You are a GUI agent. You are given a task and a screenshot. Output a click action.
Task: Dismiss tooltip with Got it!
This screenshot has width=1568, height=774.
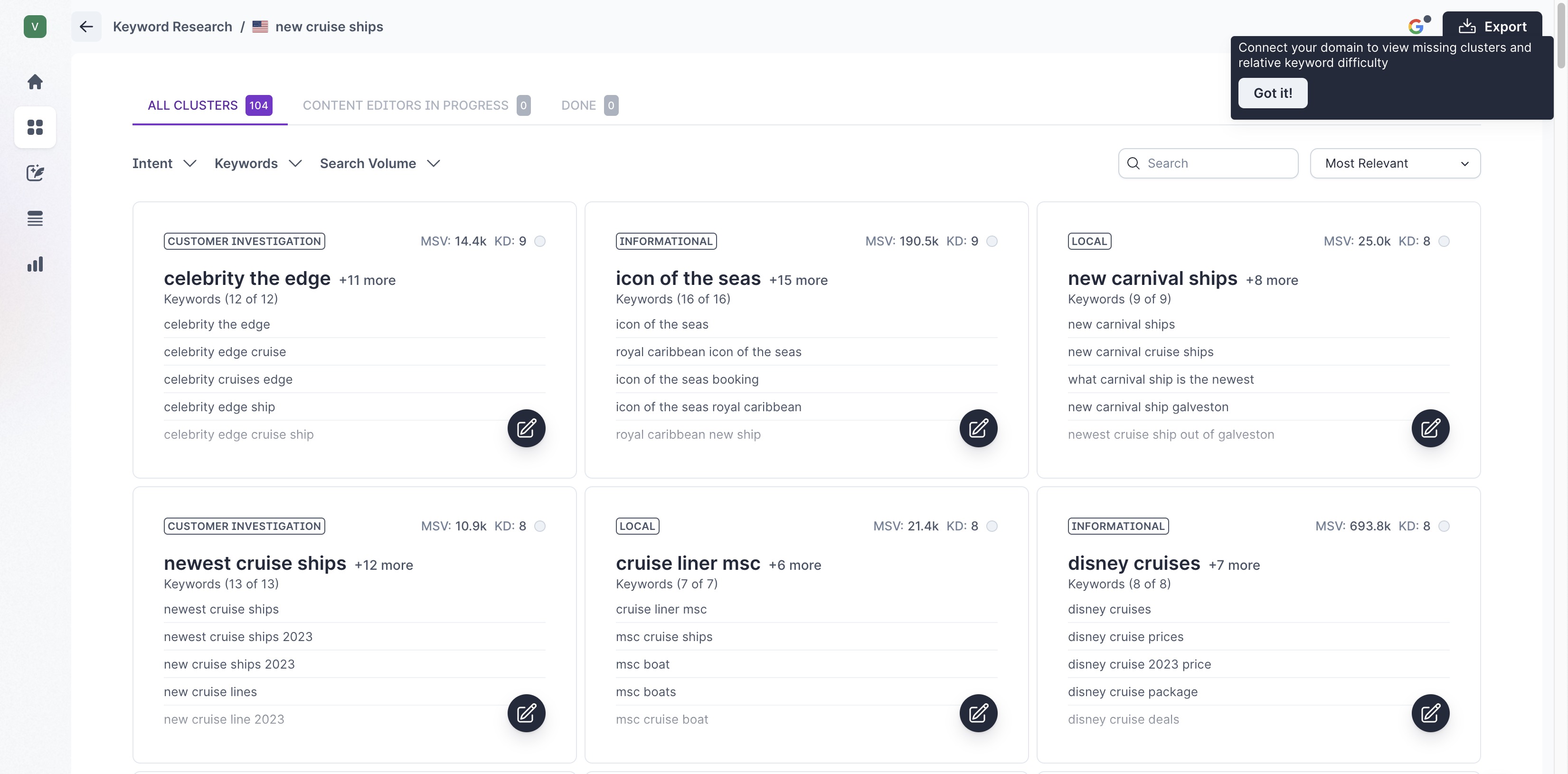[1273, 93]
